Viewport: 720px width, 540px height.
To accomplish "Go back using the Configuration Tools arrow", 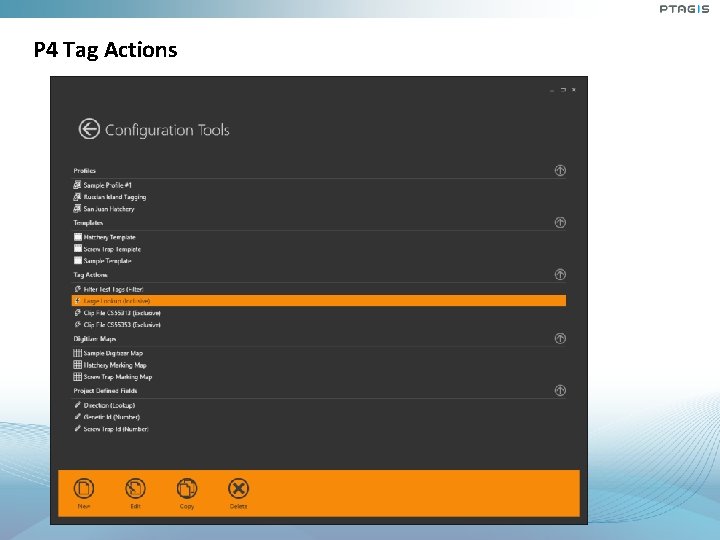I will 89,129.
